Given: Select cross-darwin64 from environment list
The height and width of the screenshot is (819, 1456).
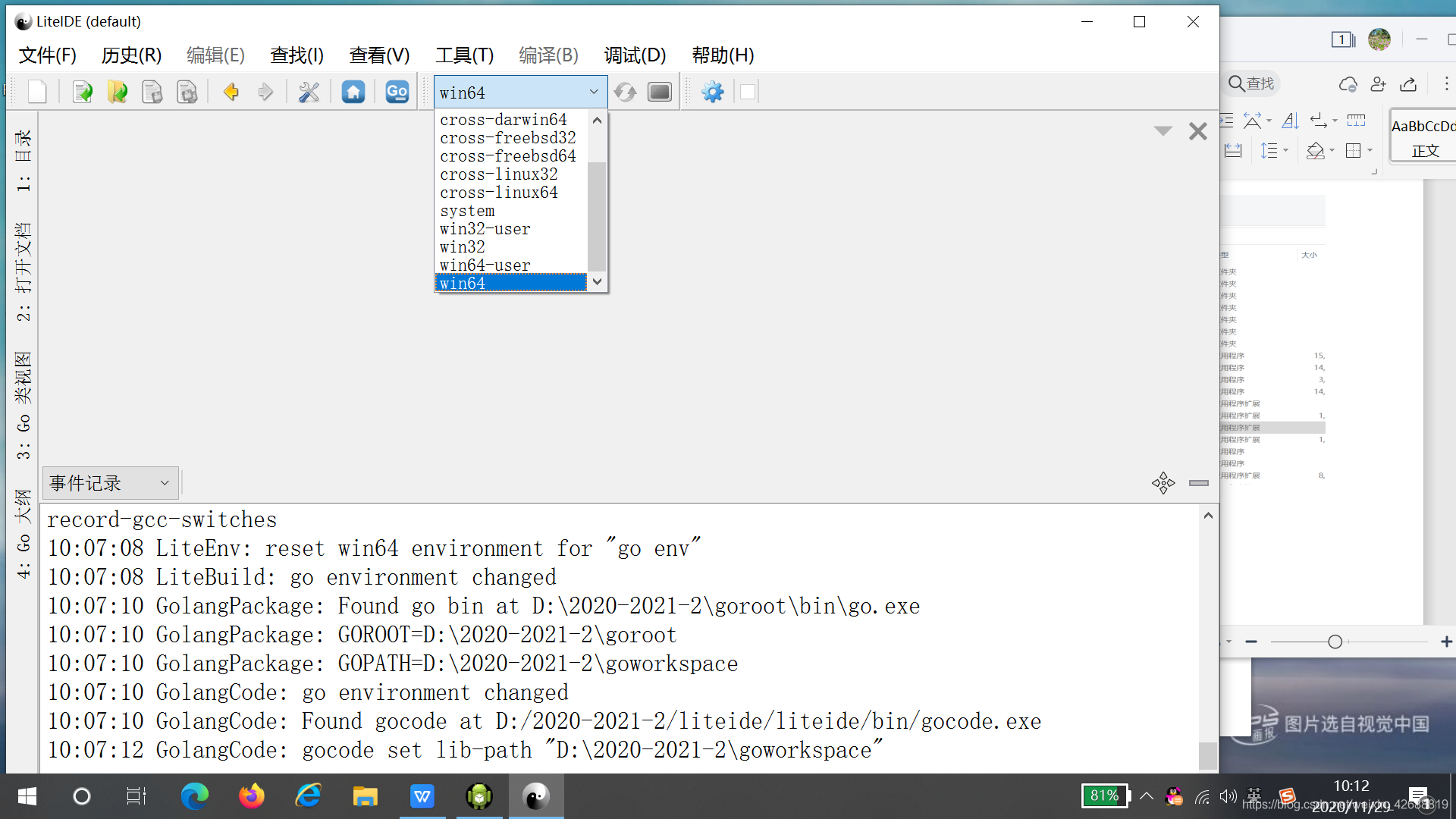Looking at the screenshot, I should 511,120.
